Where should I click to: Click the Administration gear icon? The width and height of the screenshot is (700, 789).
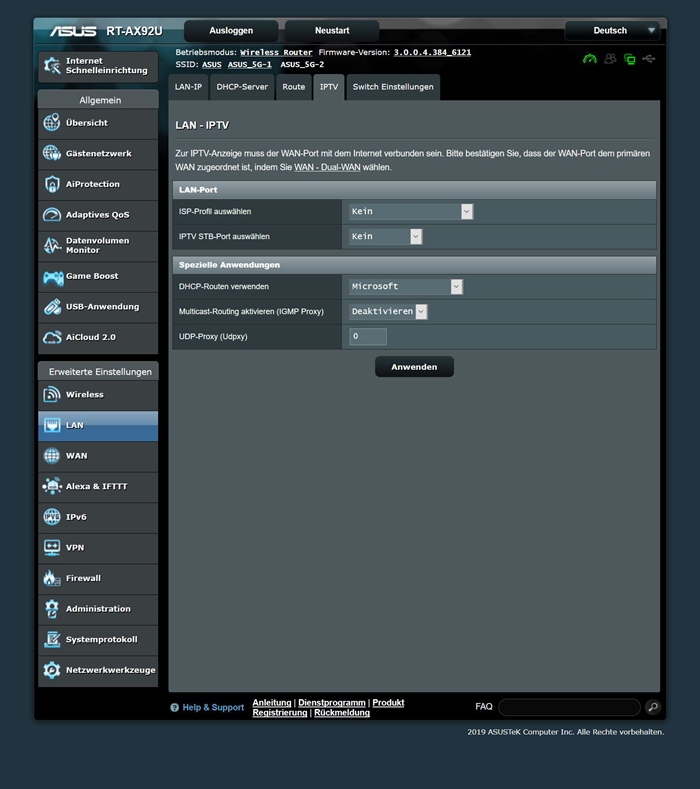pyautogui.click(x=52, y=609)
